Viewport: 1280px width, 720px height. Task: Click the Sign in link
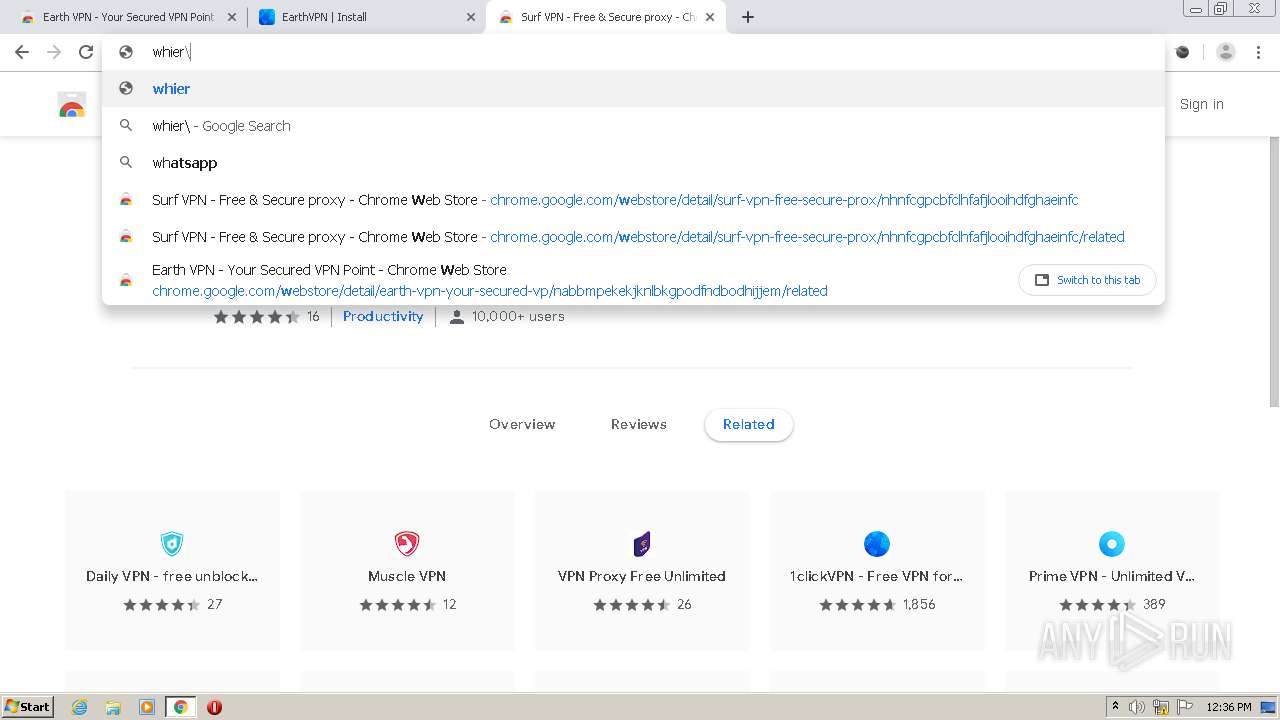(x=1201, y=104)
